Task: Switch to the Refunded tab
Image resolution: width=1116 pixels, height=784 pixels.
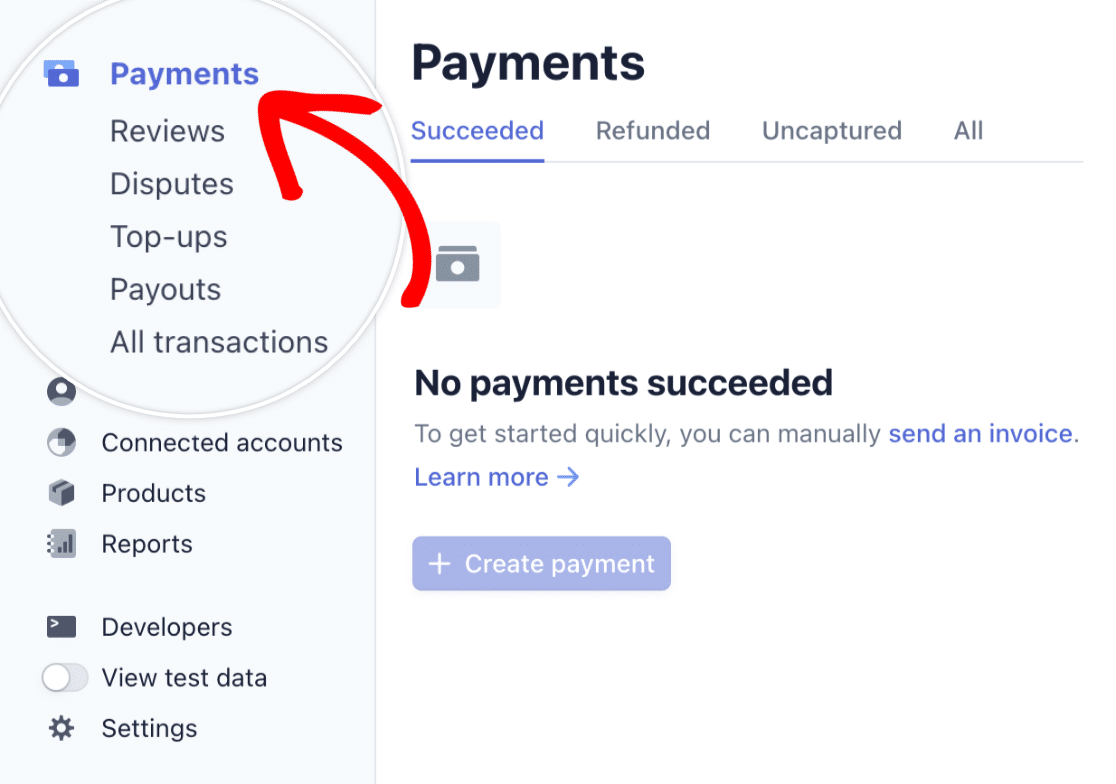Action: tap(653, 131)
